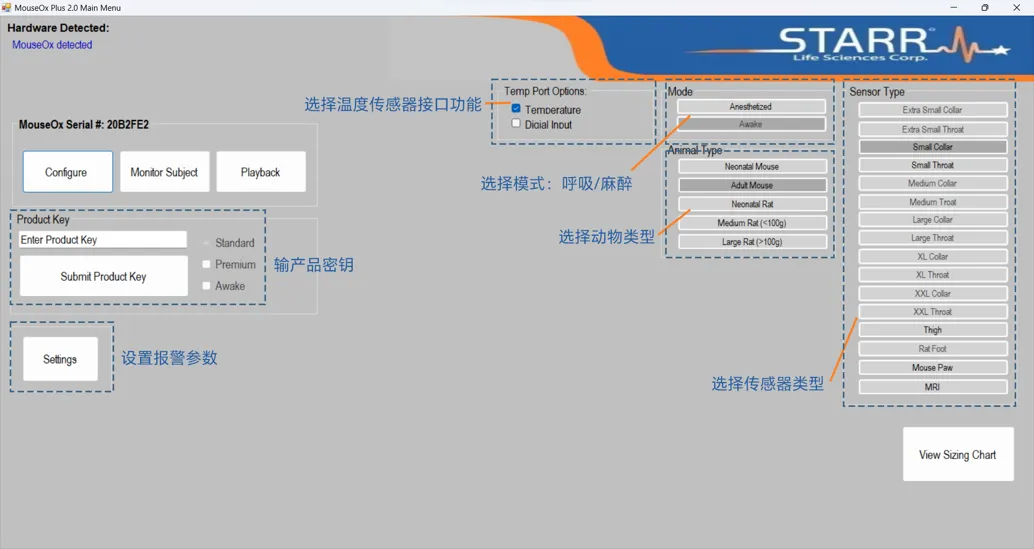Click Submit Product Key
This screenshot has width=1034, height=549.
click(104, 276)
